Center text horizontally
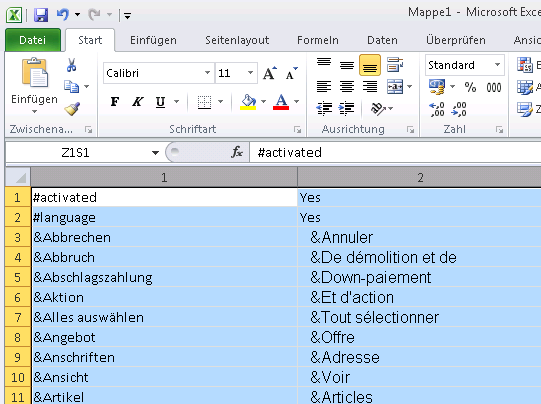The height and width of the screenshot is (404, 541). (x=347, y=86)
